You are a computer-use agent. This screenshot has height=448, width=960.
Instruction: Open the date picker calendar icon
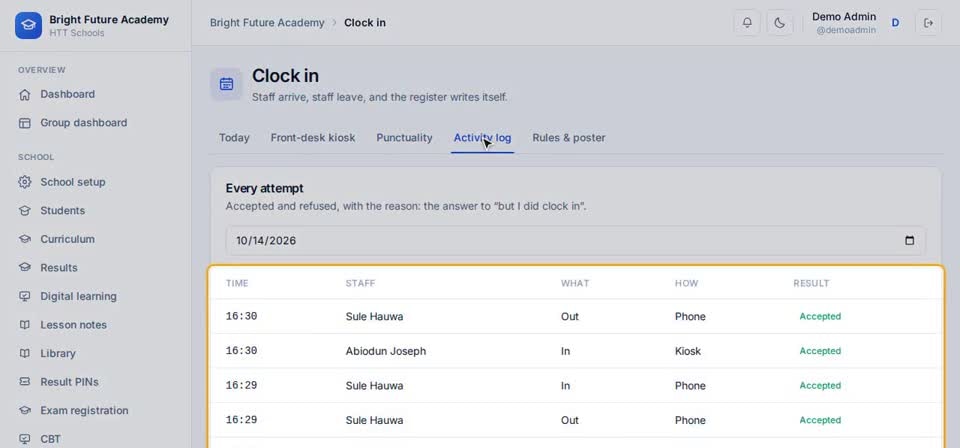coord(910,241)
